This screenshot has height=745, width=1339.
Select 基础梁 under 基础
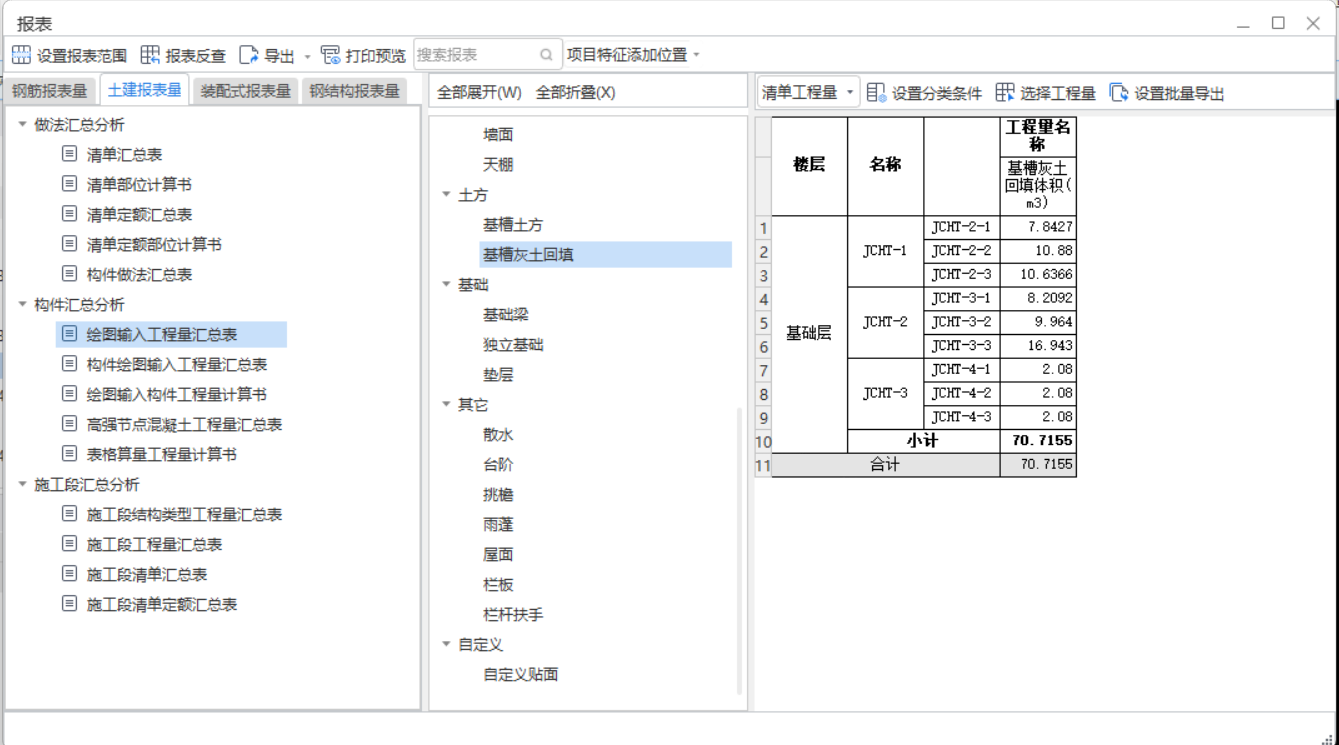506,315
